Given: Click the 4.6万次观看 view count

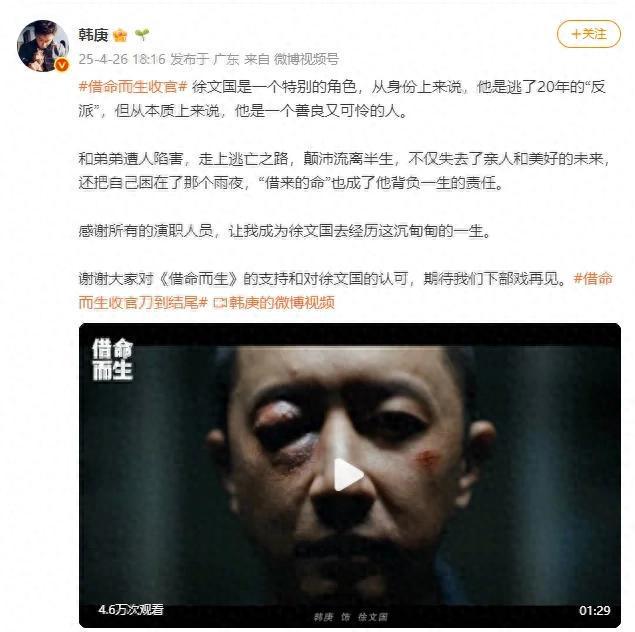Looking at the screenshot, I should 131,609.
